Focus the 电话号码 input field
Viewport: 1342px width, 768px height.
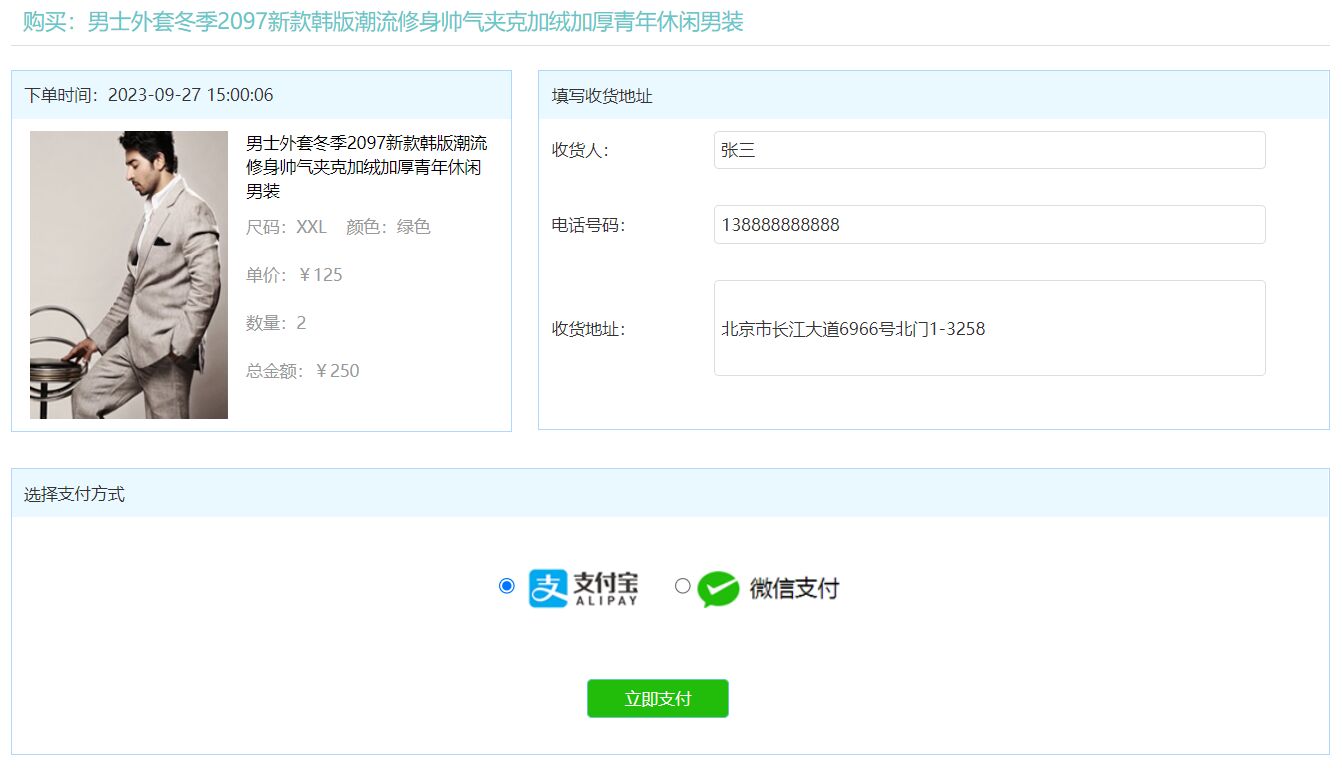pos(990,225)
